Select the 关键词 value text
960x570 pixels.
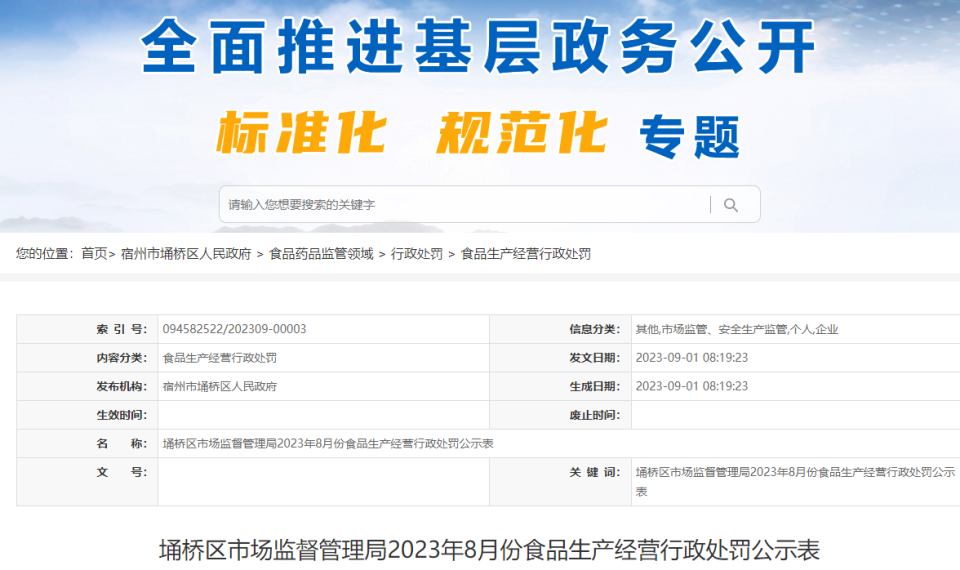coord(795,482)
